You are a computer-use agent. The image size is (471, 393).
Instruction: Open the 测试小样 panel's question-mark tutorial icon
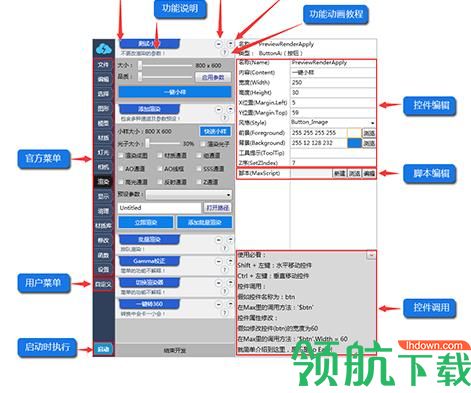225,52
